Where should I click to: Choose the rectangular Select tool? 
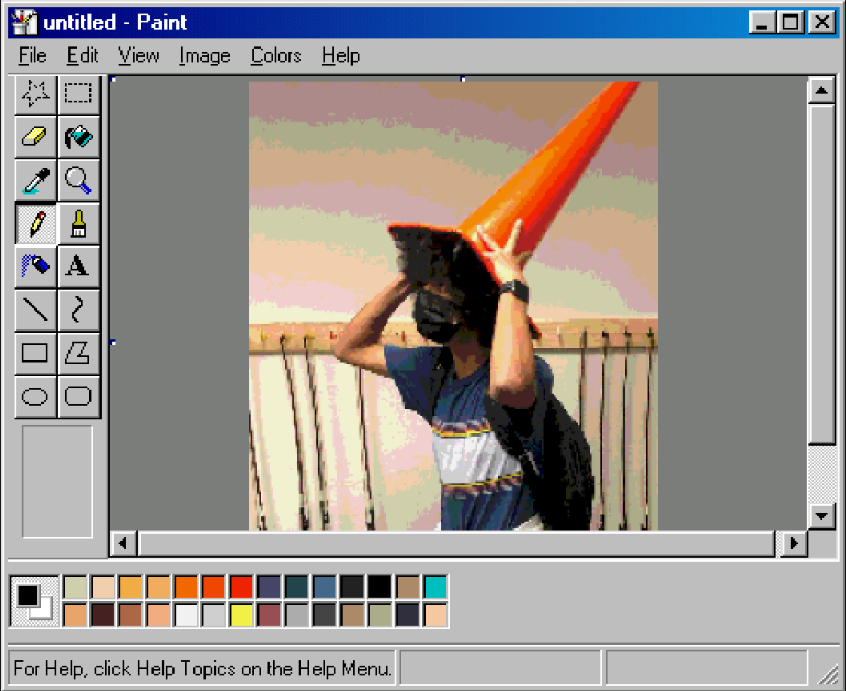[x=78, y=94]
